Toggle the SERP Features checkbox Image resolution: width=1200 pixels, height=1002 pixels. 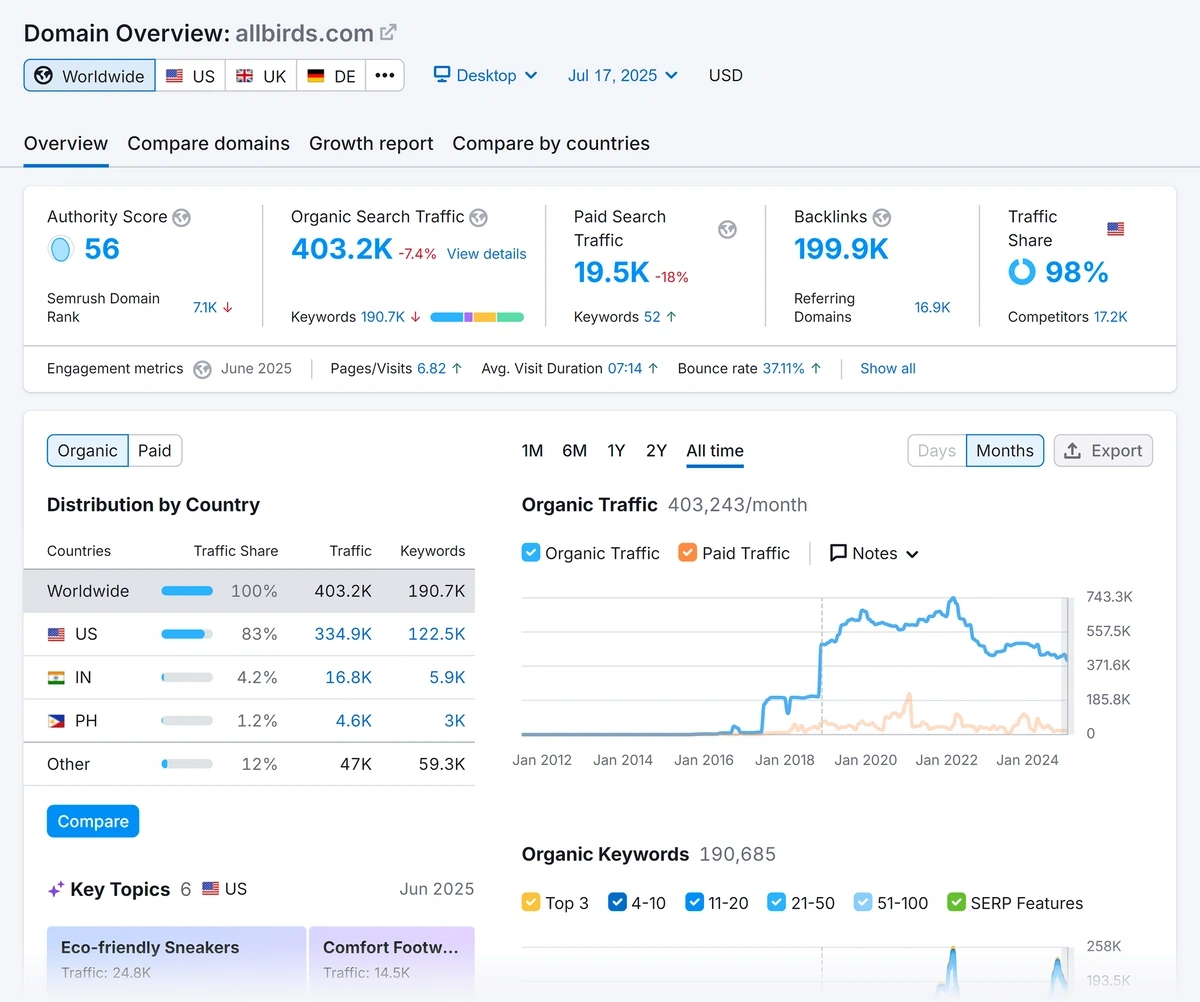tap(956, 902)
